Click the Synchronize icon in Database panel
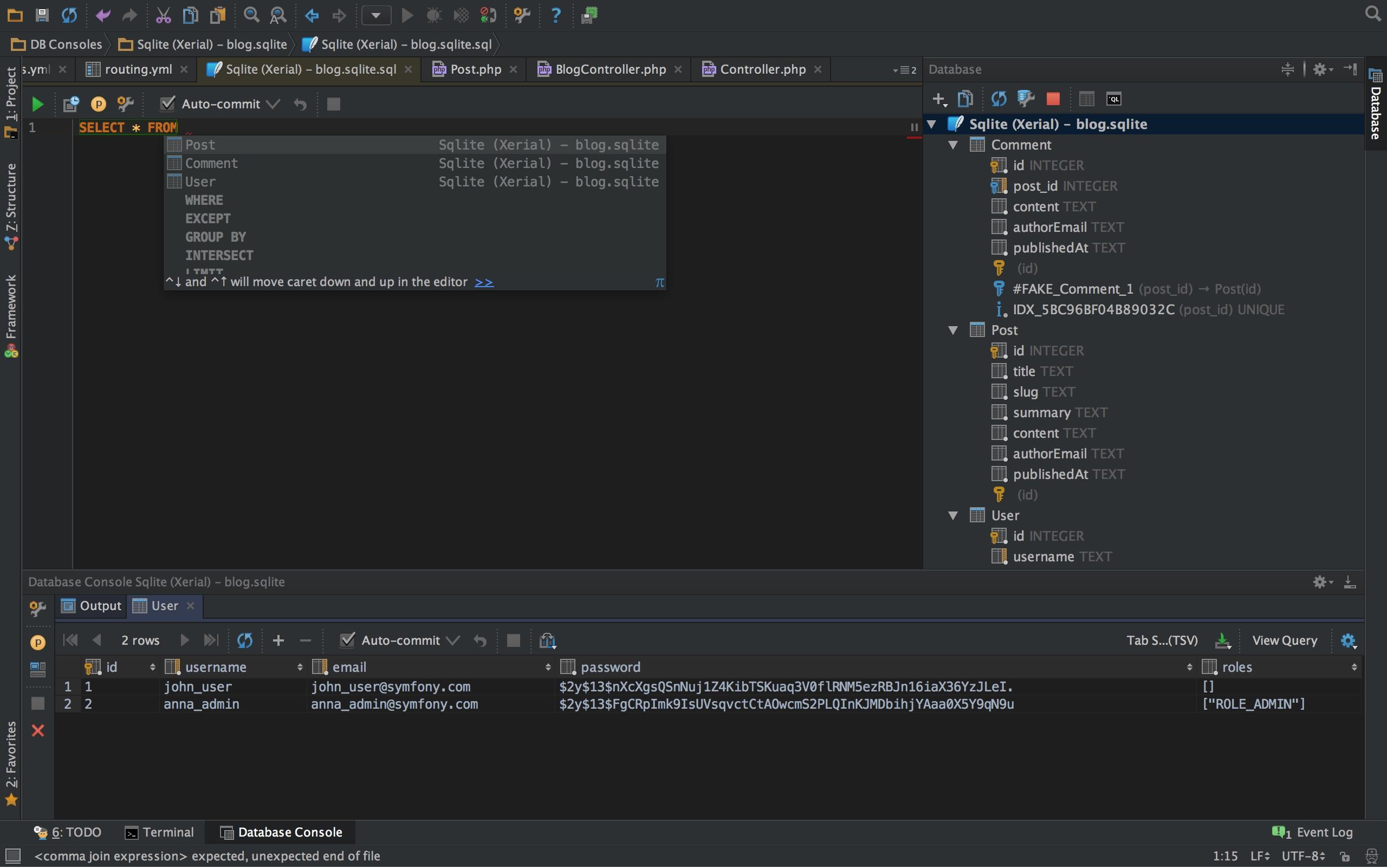 (x=999, y=99)
